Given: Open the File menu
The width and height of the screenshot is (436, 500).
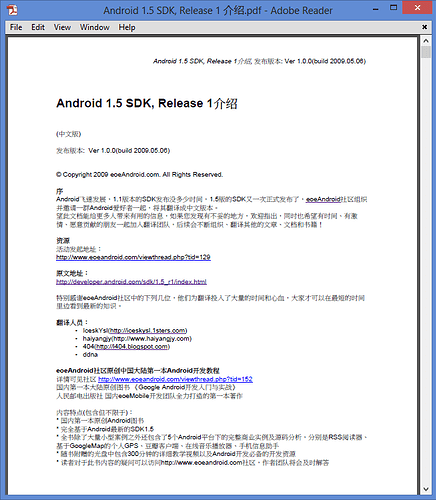Looking at the screenshot, I should 16,27.
